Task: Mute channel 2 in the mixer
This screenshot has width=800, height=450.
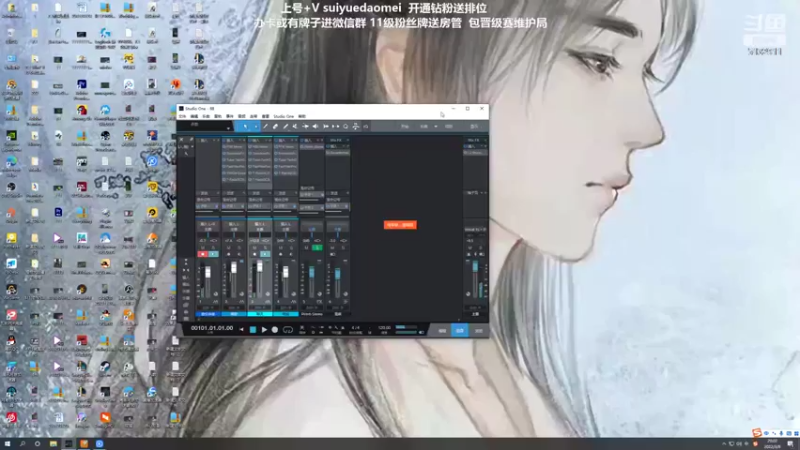Action: point(229,247)
